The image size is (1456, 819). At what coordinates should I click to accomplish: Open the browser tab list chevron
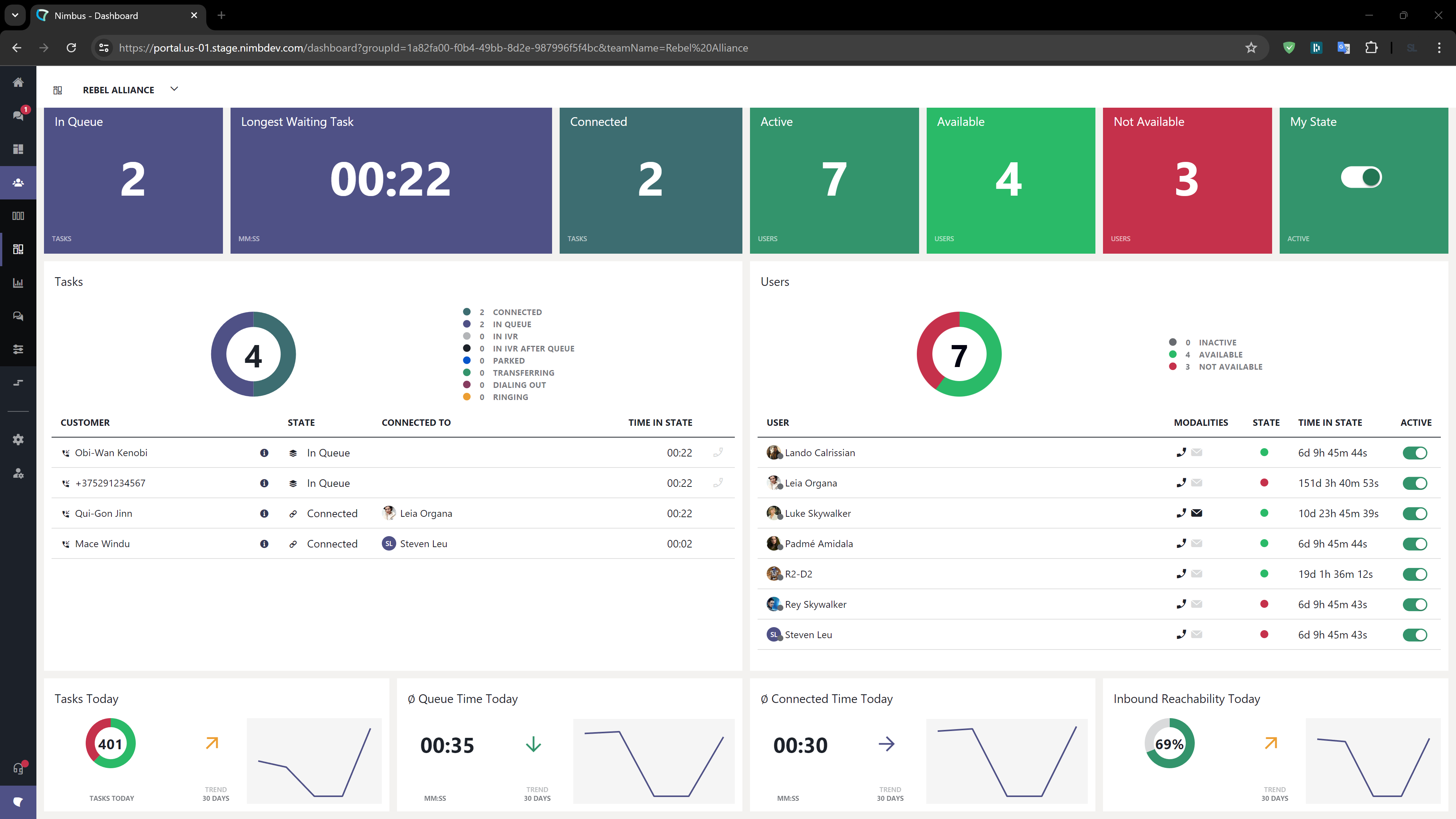(15, 15)
